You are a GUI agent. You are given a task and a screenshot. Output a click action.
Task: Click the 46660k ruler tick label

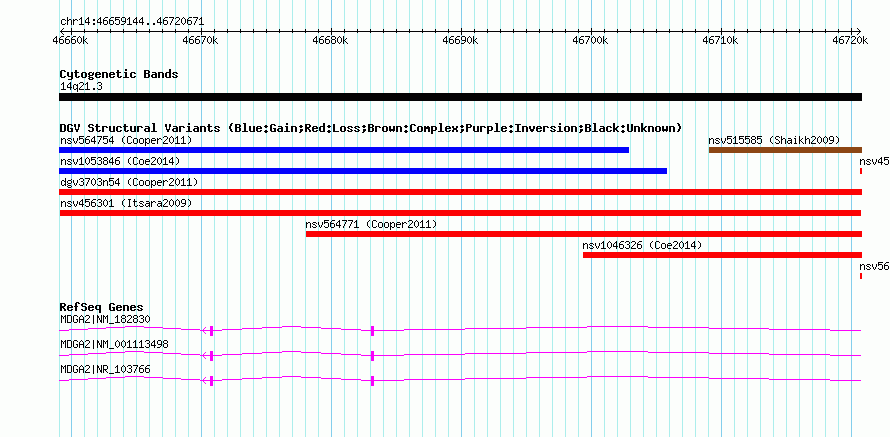[70, 40]
